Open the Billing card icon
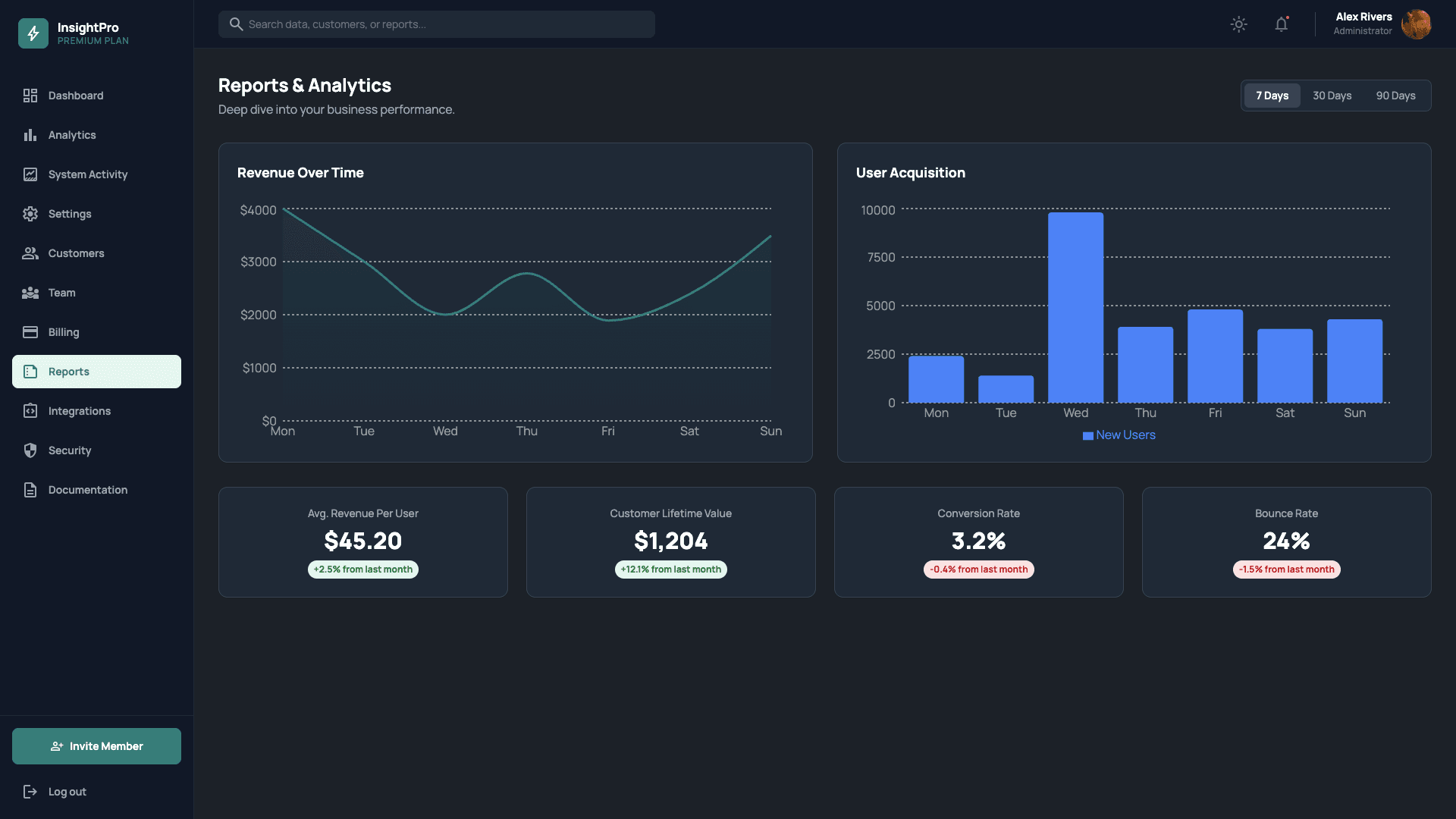This screenshot has width=1456, height=819. click(x=30, y=332)
